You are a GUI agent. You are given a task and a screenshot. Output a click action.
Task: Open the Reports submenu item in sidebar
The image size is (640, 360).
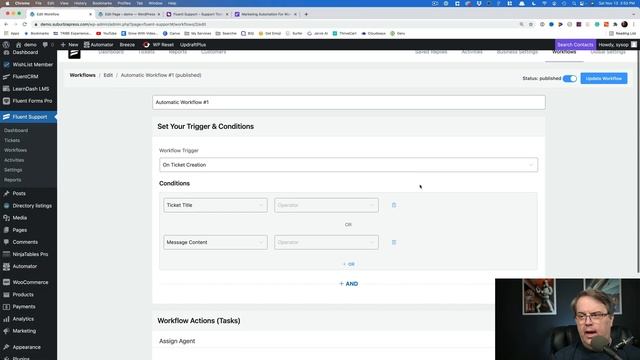click(12, 180)
